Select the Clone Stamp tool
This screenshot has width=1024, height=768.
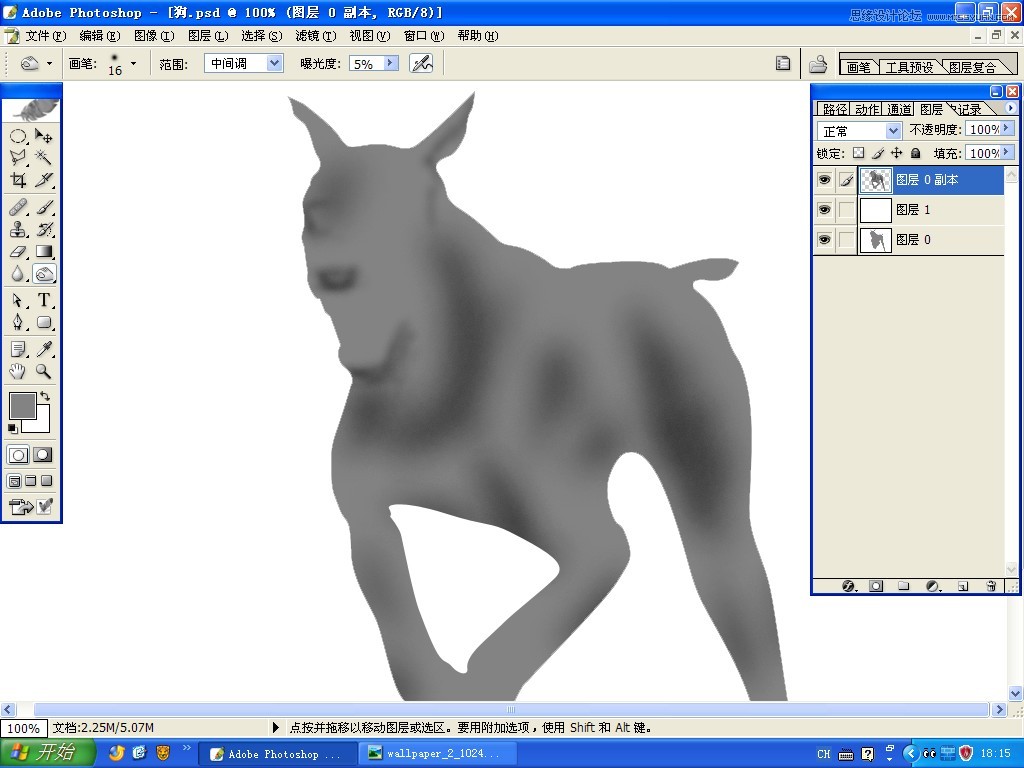[x=18, y=229]
